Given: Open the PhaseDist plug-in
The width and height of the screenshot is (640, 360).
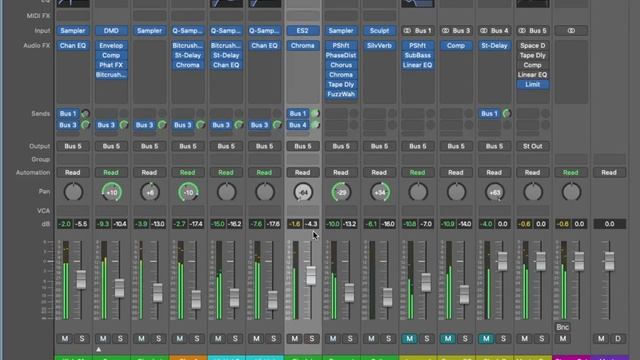Looking at the screenshot, I should pyautogui.click(x=341, y=55).
